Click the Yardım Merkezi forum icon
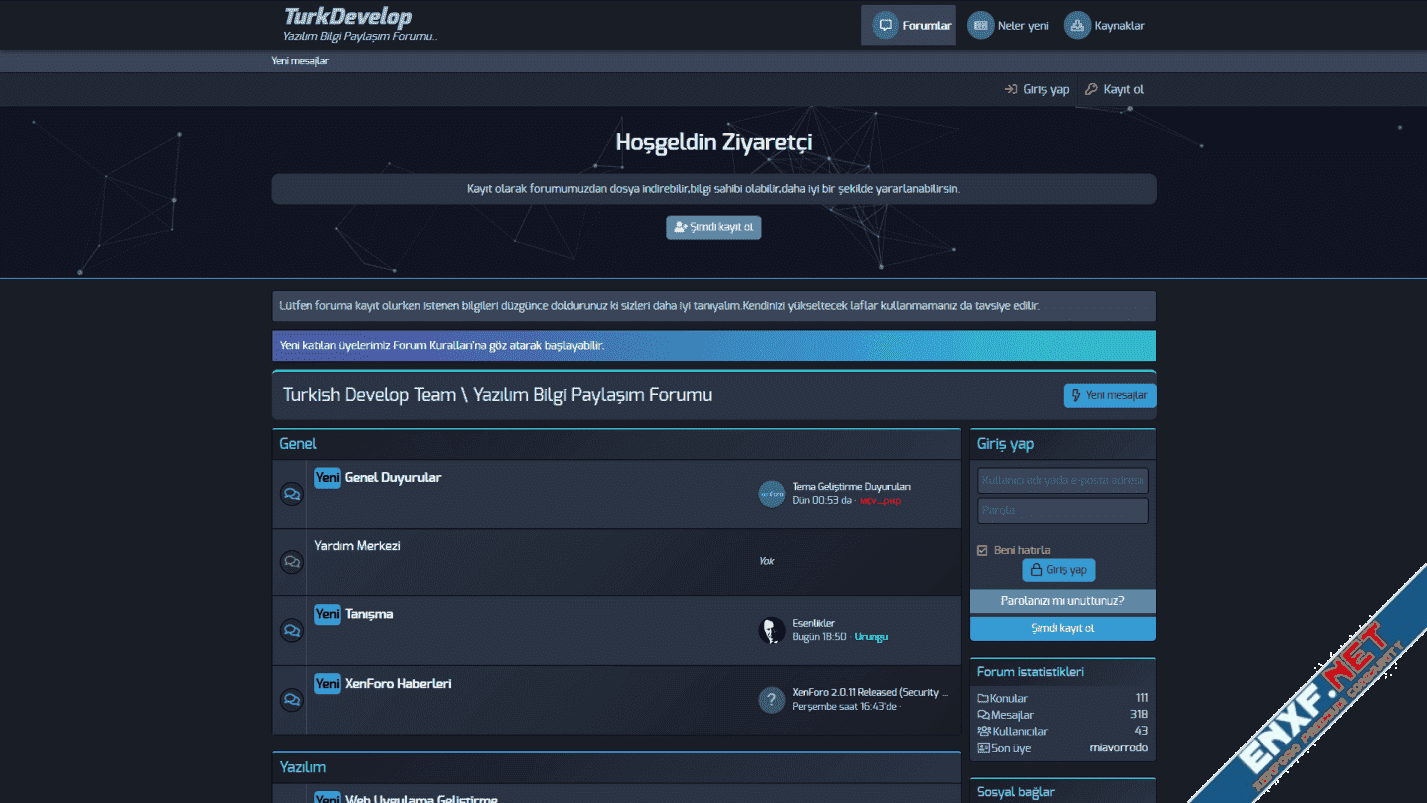 (291, 562)
